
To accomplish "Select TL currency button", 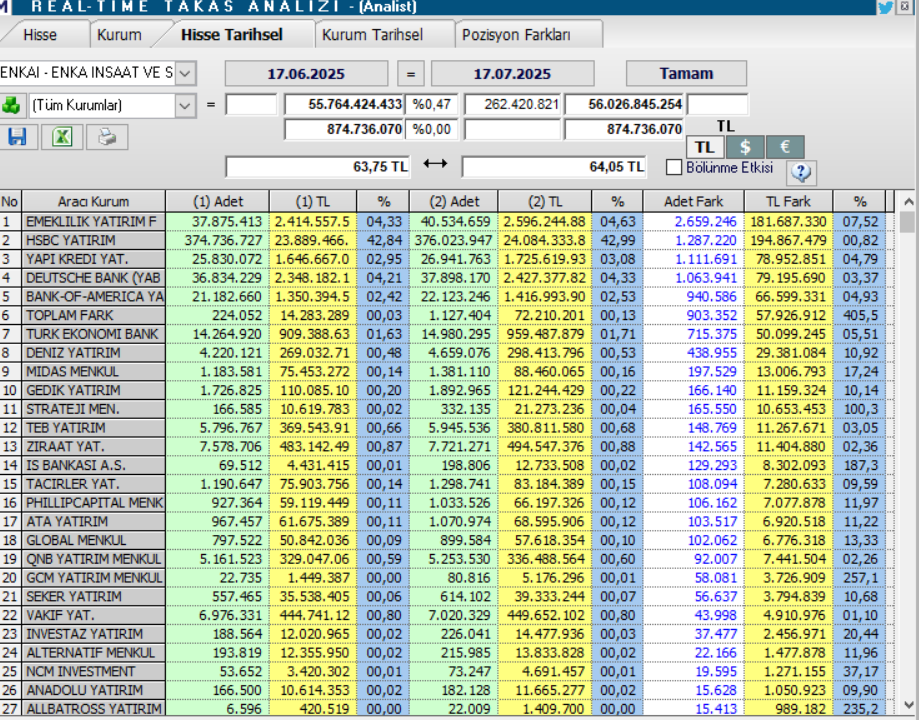I will pyautogui.click(x=705, y=147).
